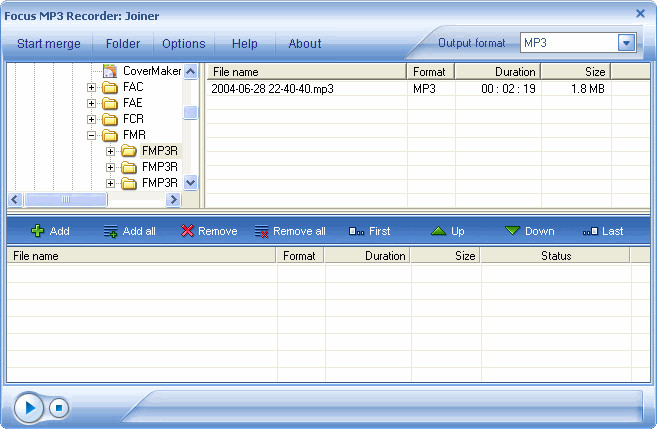Open the About menu
658x429 pixels.
point(305,44)
